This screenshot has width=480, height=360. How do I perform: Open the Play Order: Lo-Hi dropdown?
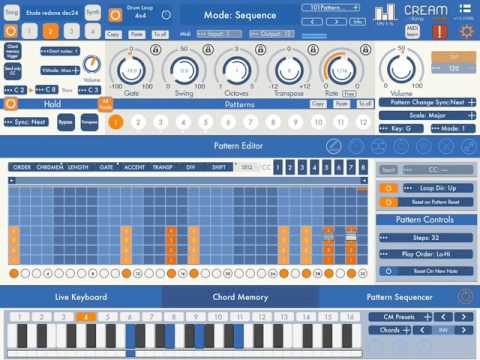pyautogui.click(x=426, y=254)
